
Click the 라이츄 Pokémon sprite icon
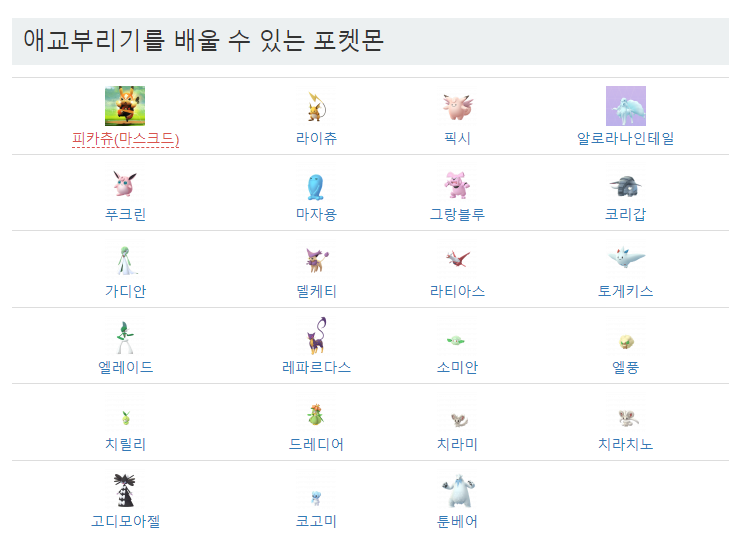click(x=316, y=106)
